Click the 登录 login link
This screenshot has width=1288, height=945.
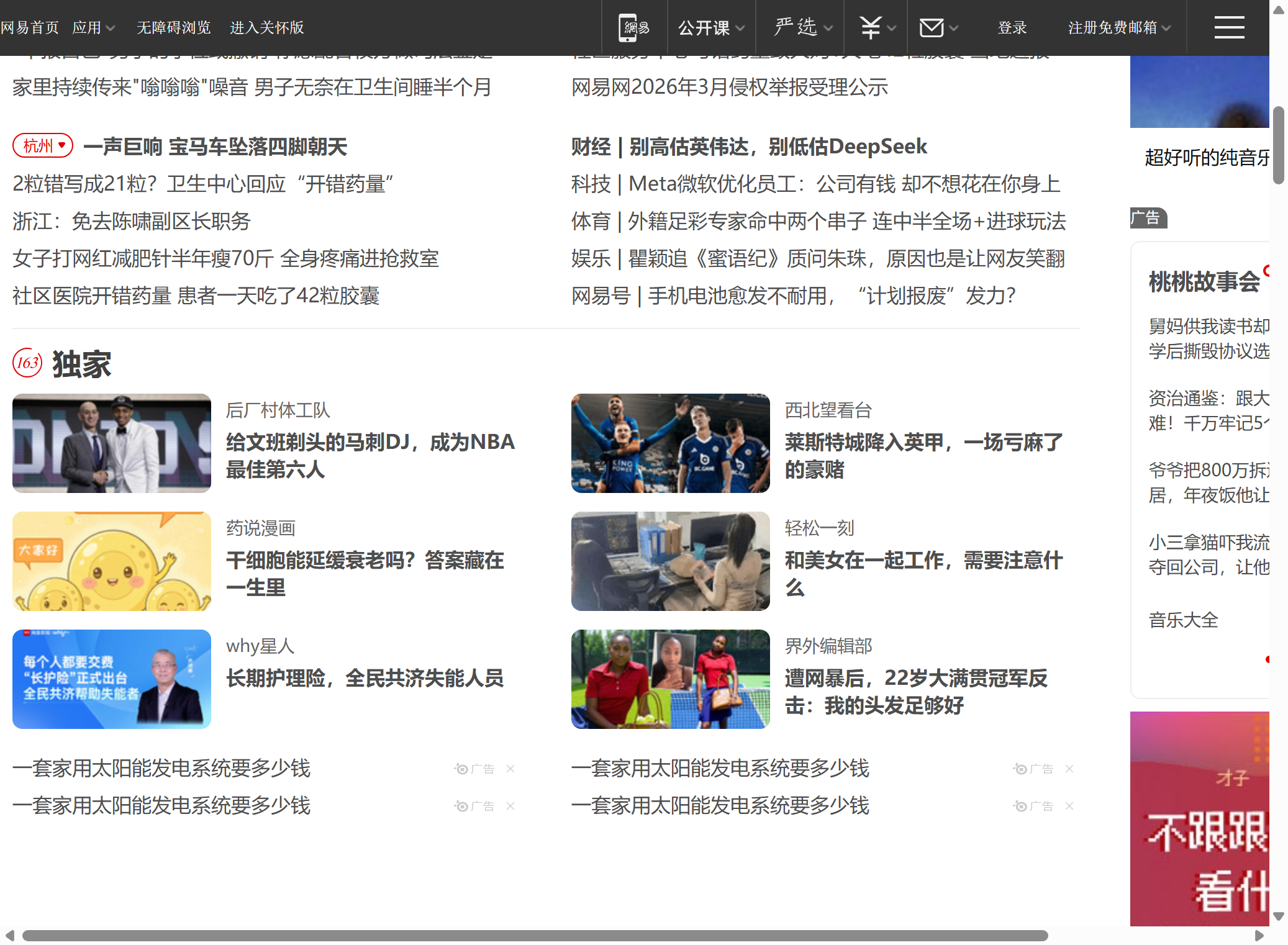point(1012,28)
